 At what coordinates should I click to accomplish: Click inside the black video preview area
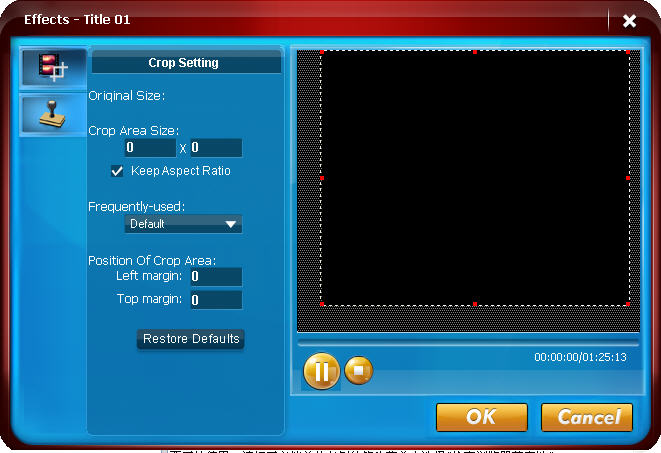click(475, 177)
